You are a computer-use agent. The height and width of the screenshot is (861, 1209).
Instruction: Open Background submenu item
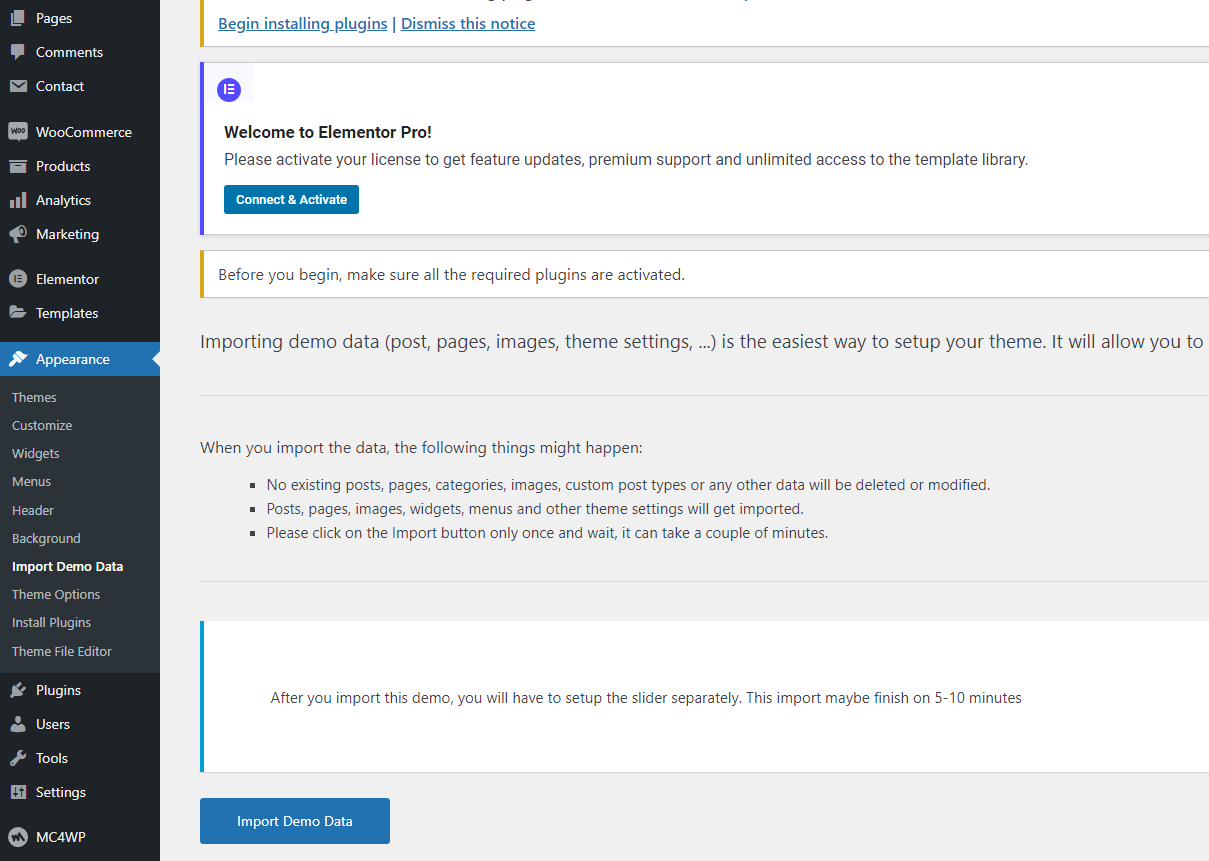point(46,538)
